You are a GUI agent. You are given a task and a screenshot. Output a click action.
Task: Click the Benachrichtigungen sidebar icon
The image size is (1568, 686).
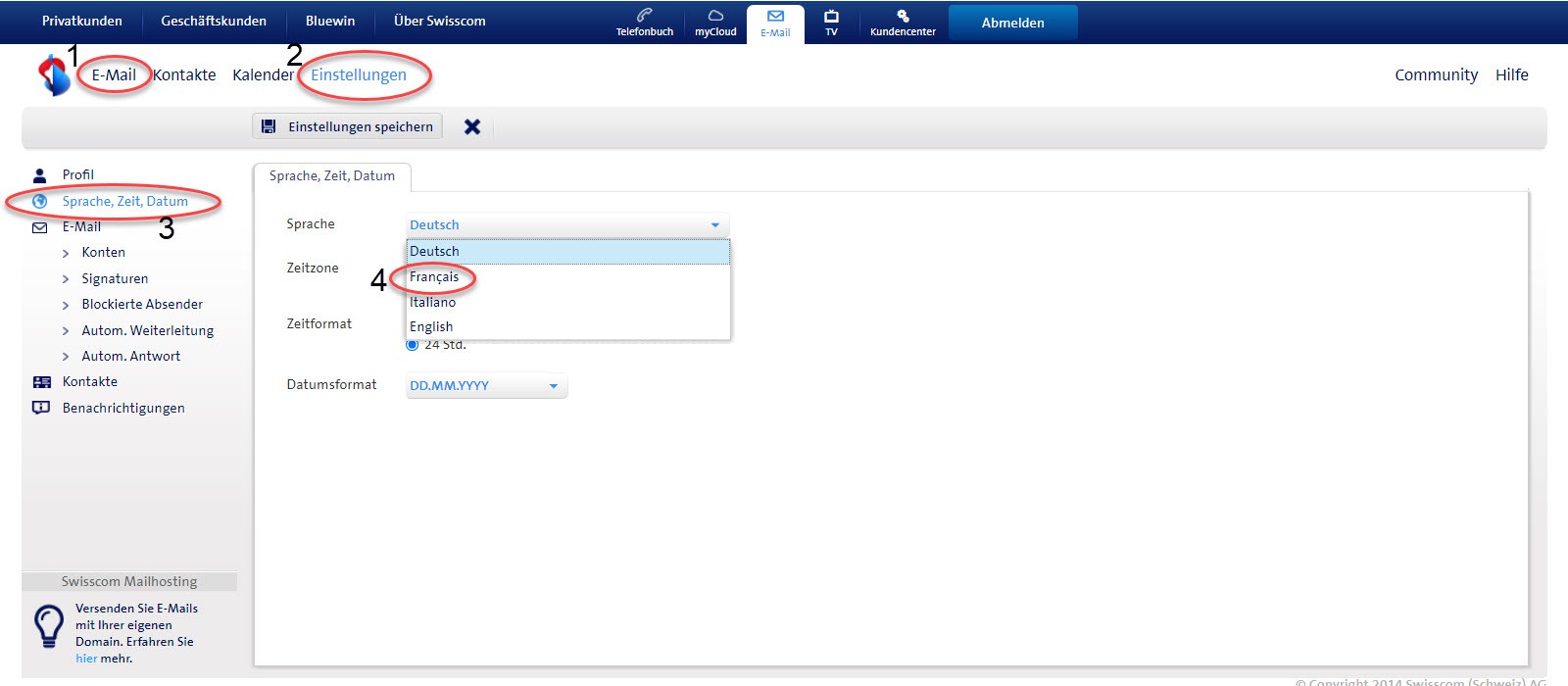(41, 408)
